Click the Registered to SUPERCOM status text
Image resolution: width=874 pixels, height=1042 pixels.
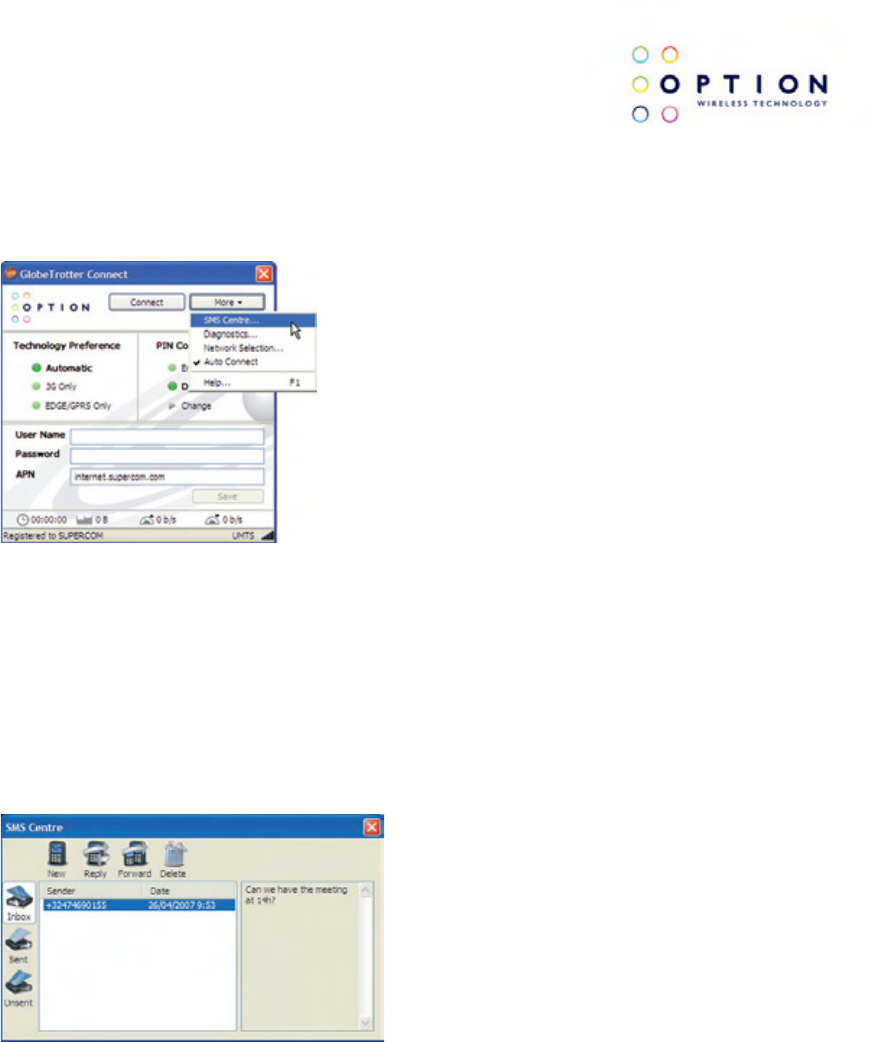pos(53,536)
